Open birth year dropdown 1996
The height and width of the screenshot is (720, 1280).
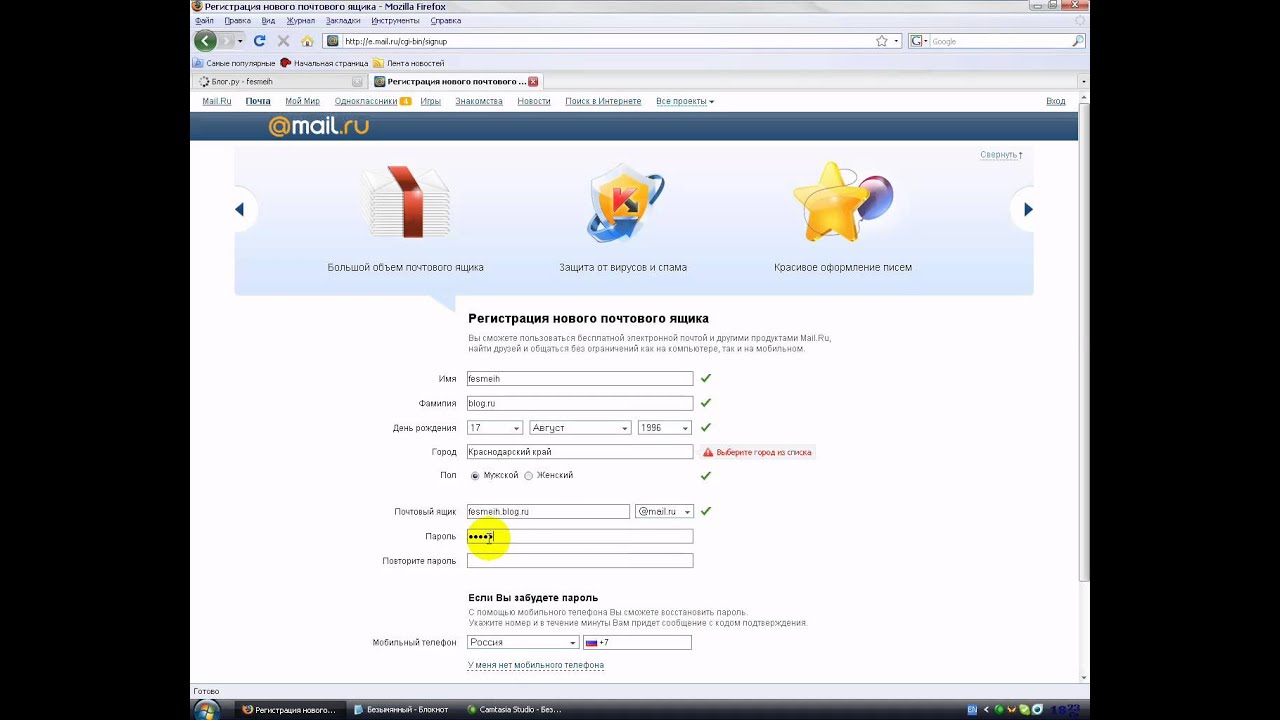pos(665,428)
